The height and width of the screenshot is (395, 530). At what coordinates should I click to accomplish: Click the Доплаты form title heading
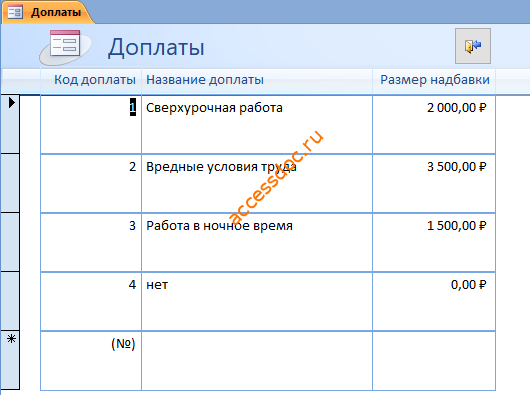coord(156,47)
